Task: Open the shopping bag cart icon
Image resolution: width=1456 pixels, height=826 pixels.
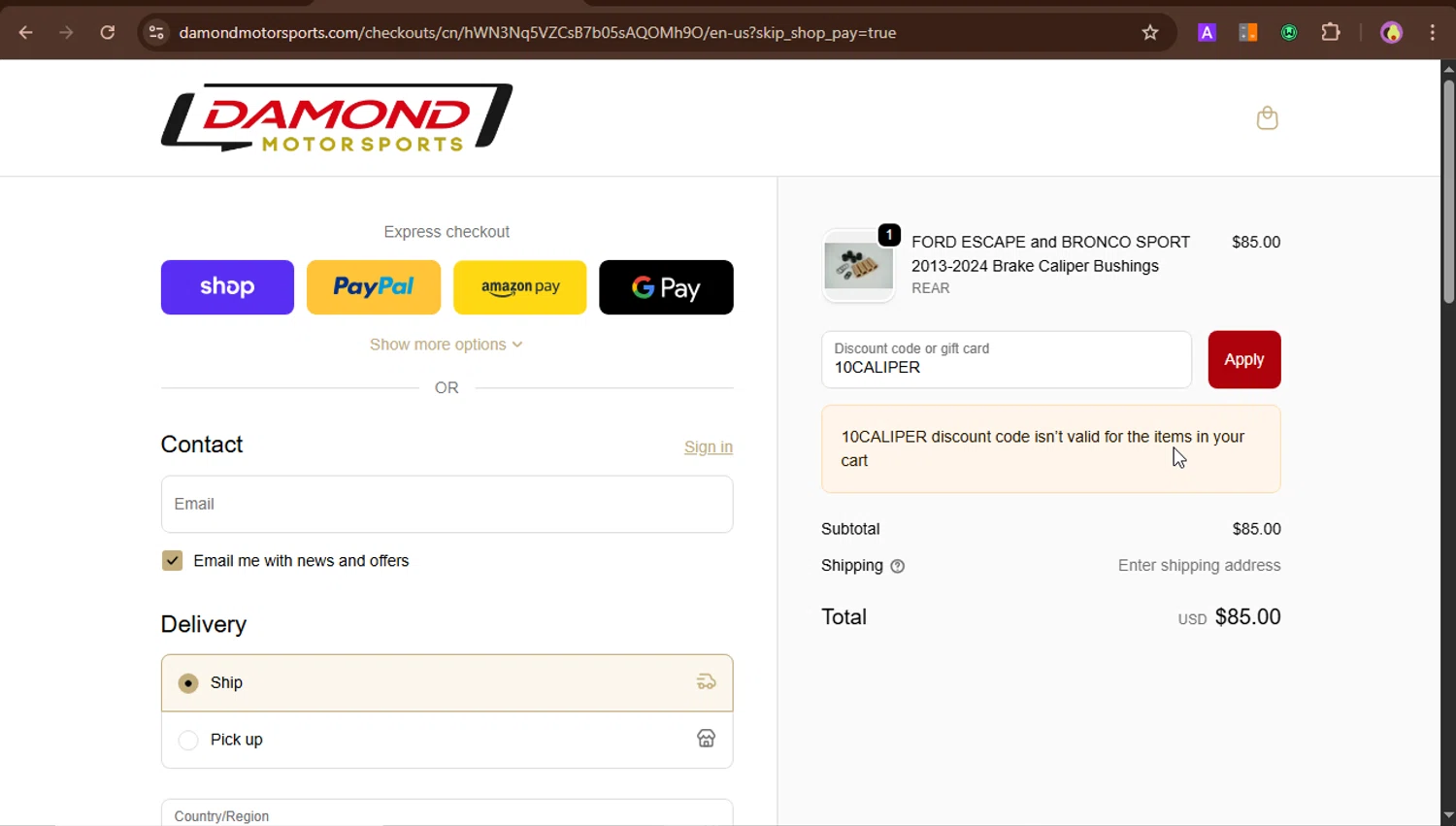Action: point(1267,117)
